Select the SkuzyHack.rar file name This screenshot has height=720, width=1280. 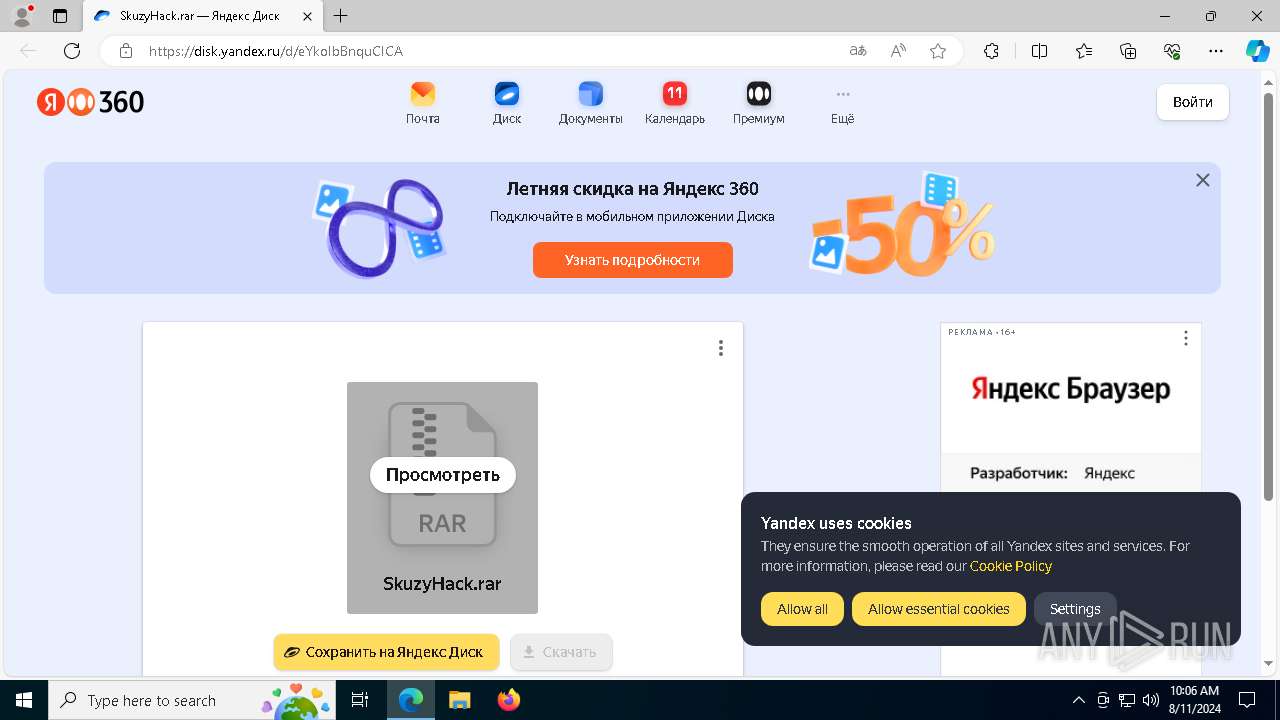tap(442, 584)
